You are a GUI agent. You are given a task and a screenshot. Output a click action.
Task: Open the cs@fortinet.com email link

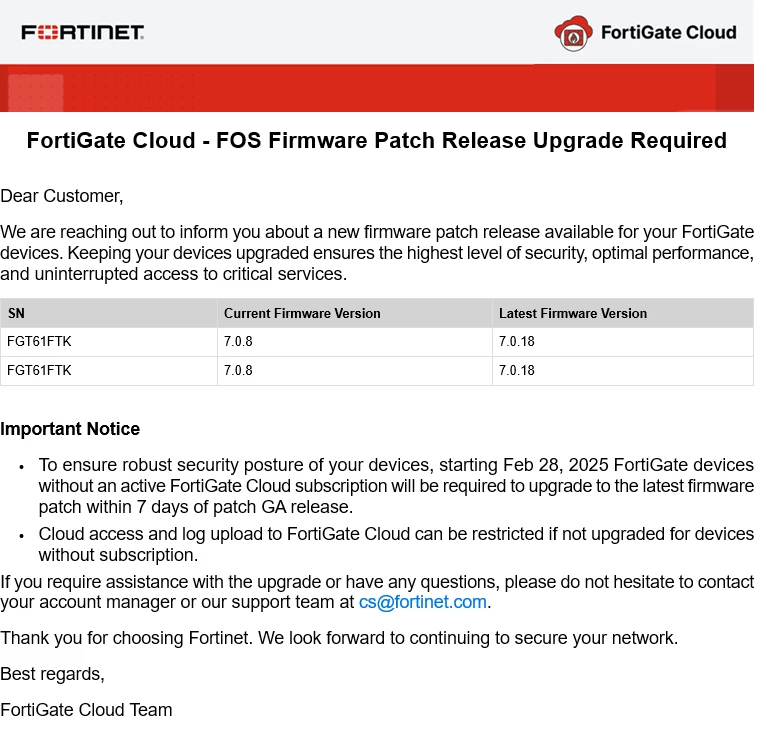422,602
